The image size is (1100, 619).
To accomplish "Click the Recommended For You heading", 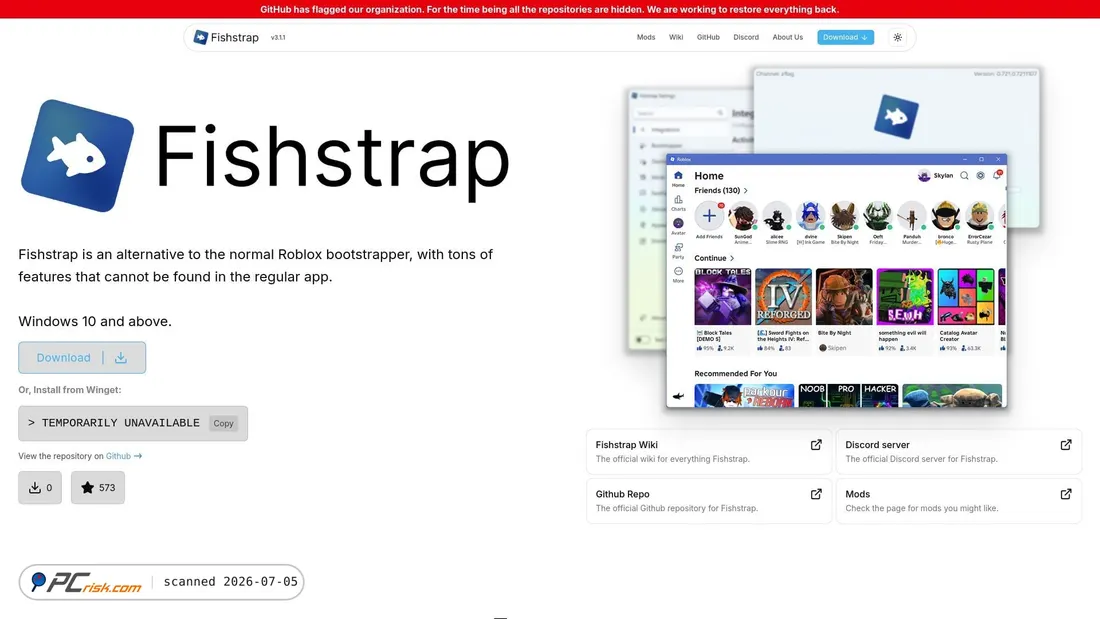I will 735,374.
